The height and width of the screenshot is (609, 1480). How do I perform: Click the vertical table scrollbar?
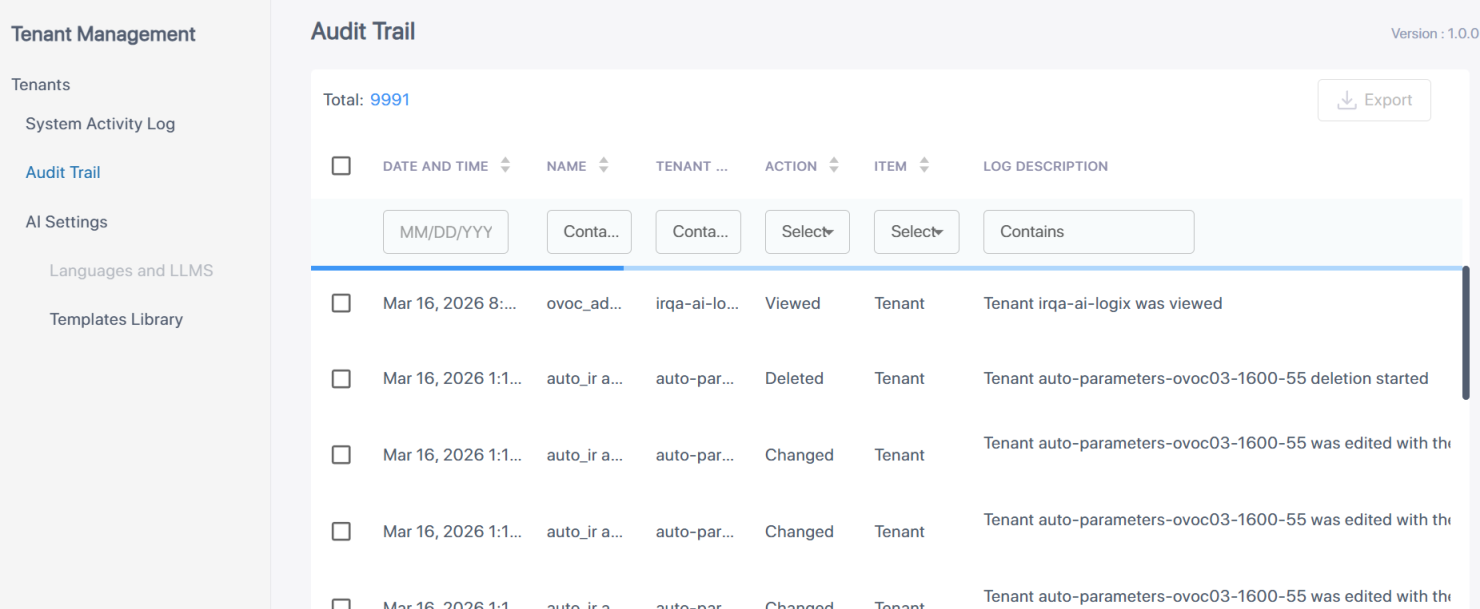1466,332
